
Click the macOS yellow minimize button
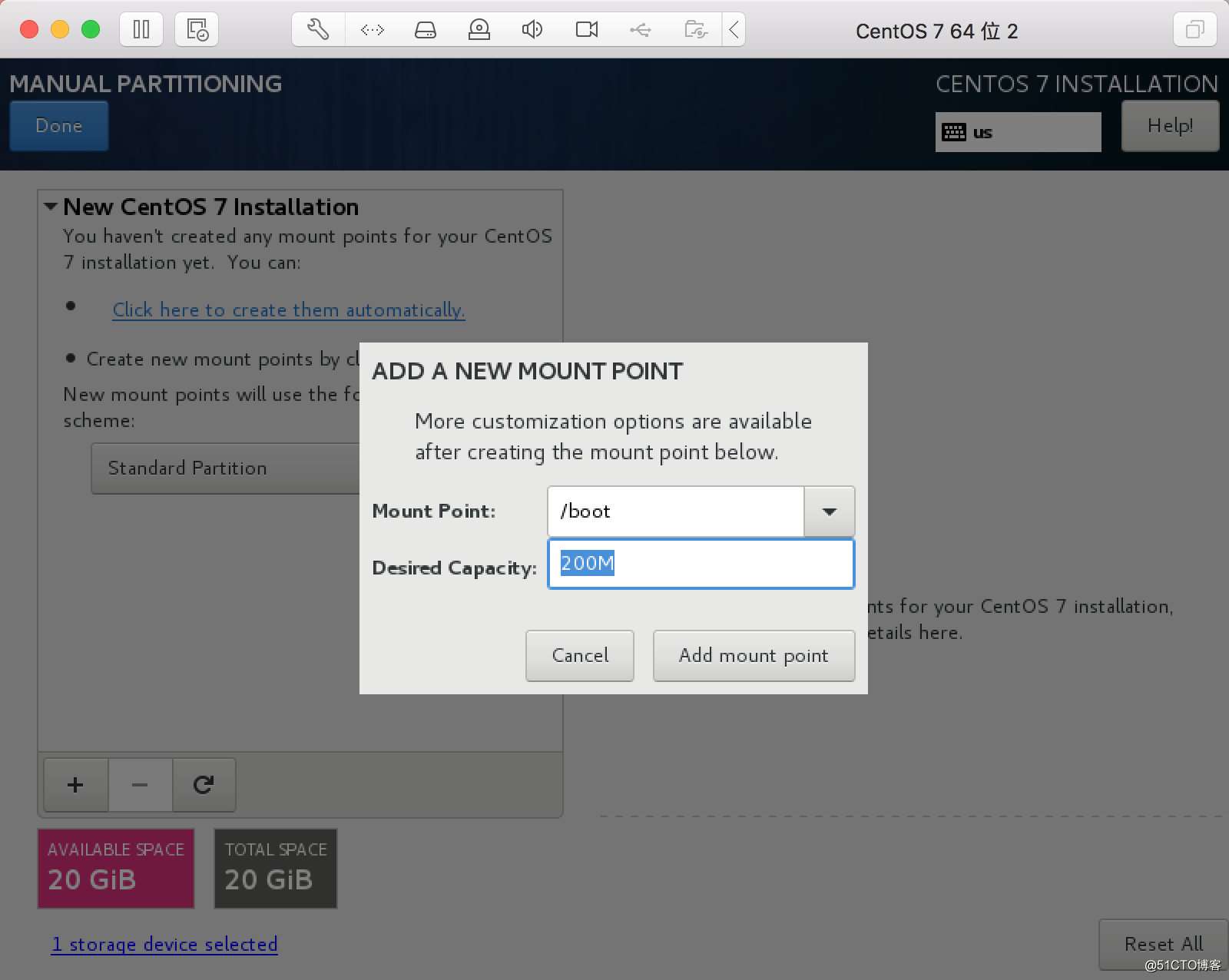click(60, 30)
